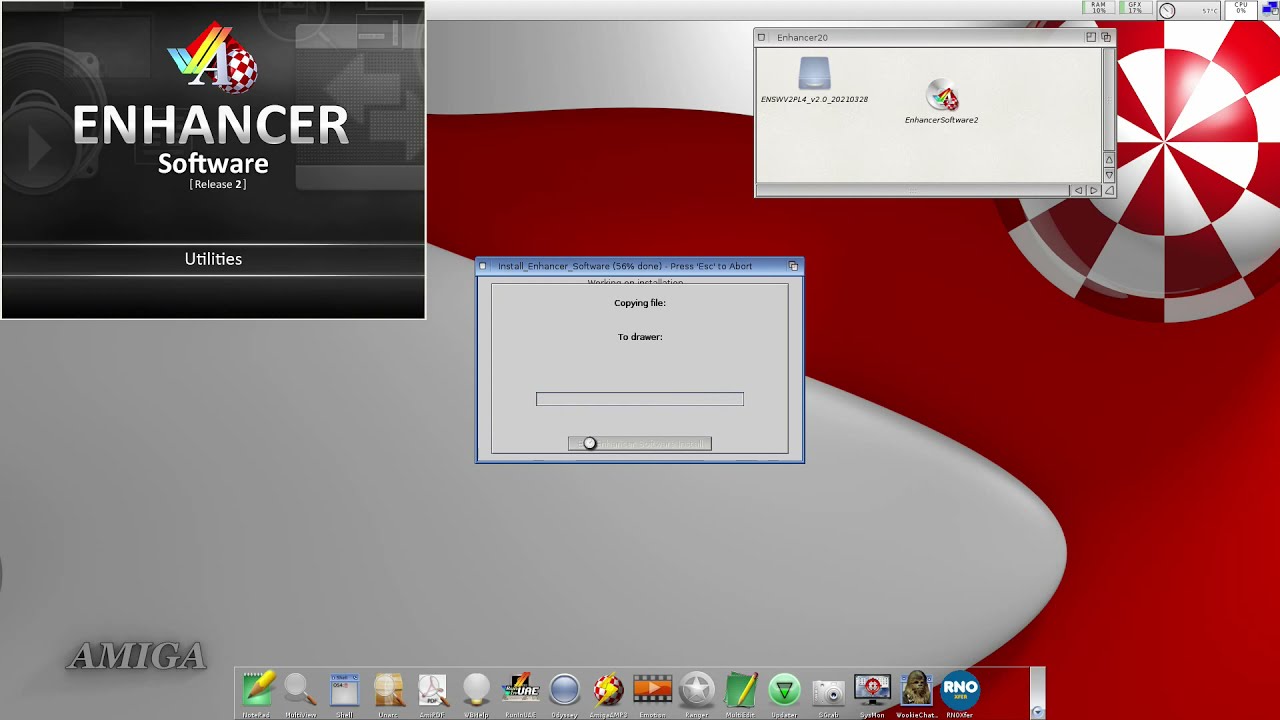Click Enhancer20 scroll right arrow
This screenshot has width=1280, height=720.
(1093, 190)
